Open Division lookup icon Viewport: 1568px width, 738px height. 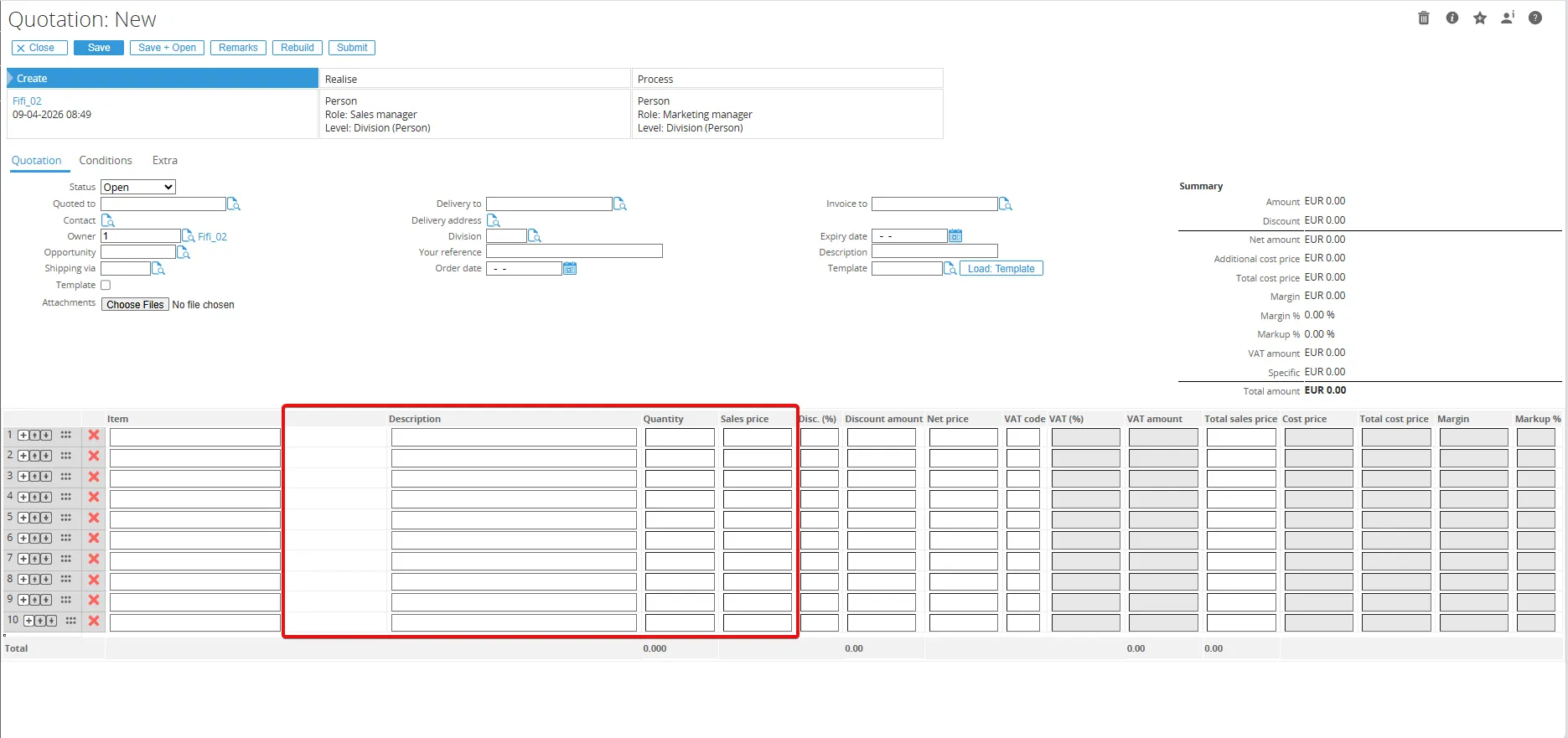[535, 236]
